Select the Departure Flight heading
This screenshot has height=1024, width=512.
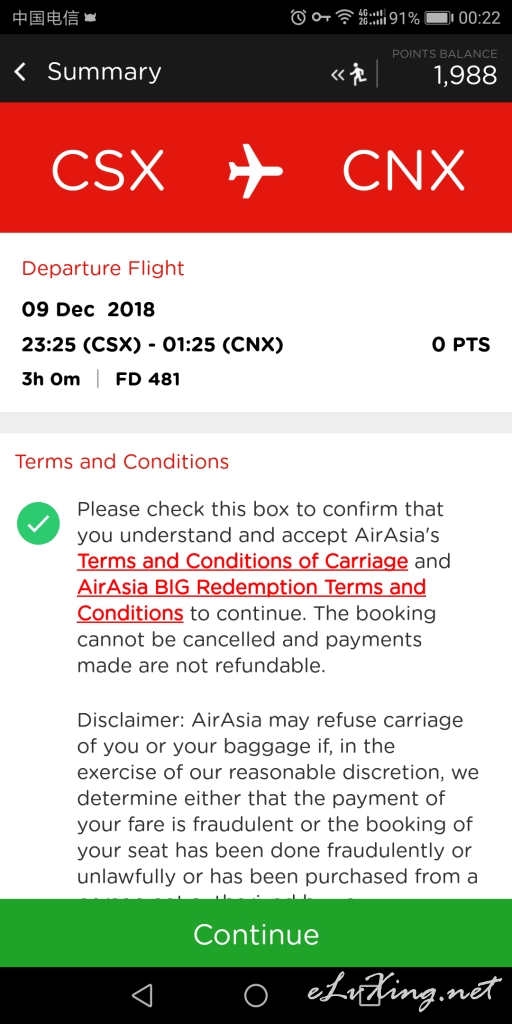tap(103, 268)
